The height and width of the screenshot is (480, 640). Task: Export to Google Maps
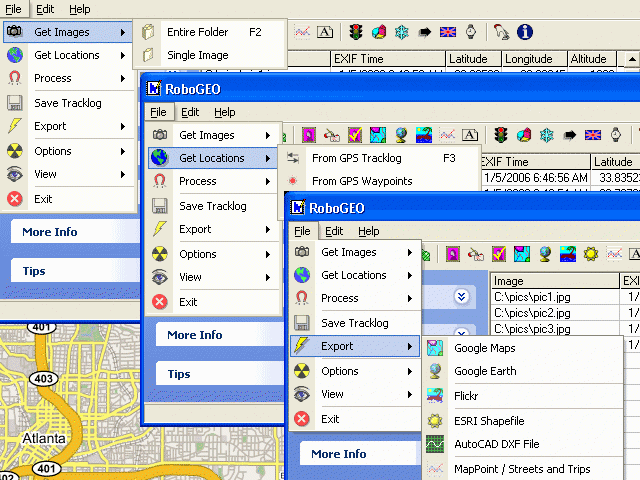[524, 348]
